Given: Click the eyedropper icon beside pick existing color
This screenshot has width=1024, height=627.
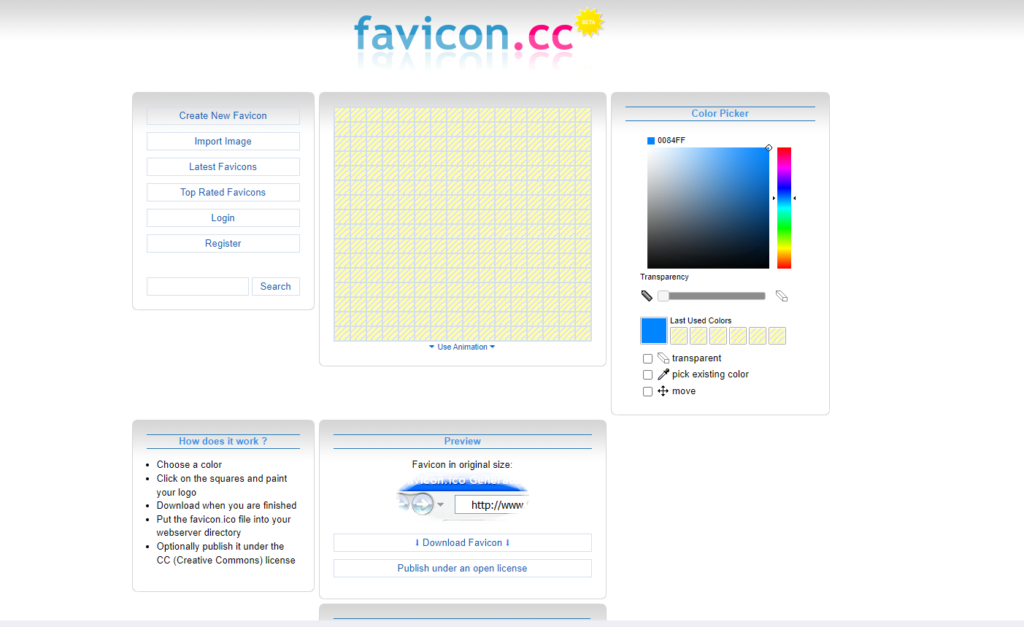Looking at the screenshot, I should coord(664,375).
